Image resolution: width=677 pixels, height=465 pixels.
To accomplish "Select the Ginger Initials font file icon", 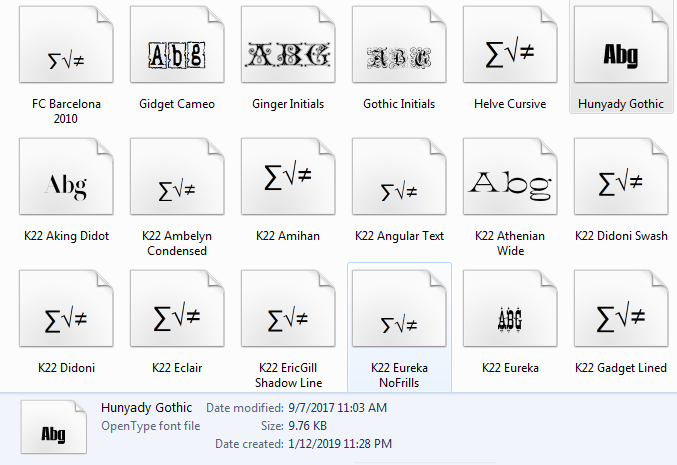I will tap(288, 44).
